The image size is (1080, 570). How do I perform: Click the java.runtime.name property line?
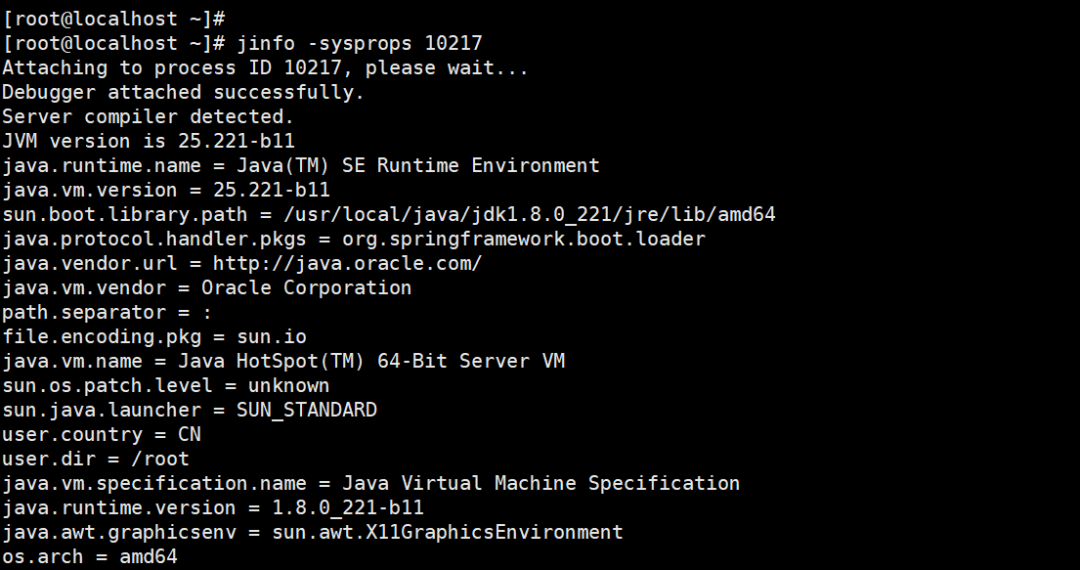click(x=300, y=166)
